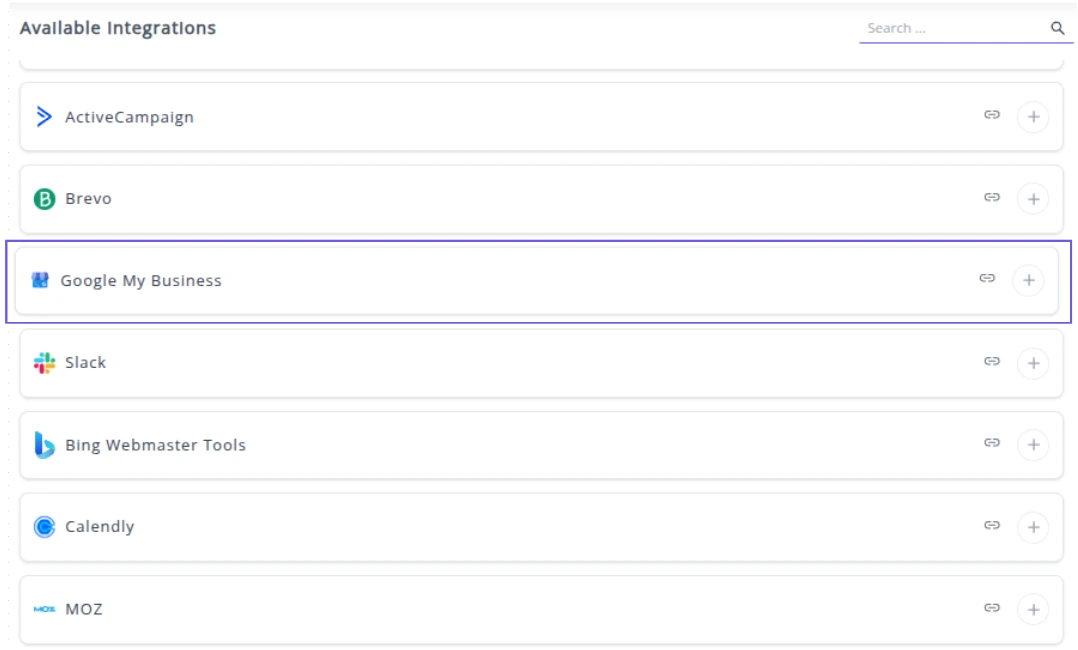Click the link icon for MOZ

(x=991, y=607)
